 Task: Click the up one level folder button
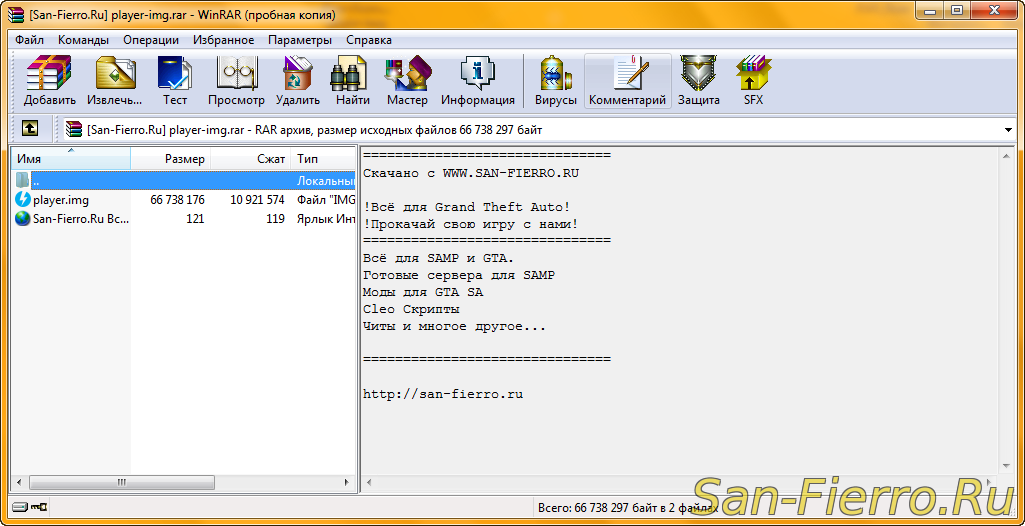pyautogui.click(x=30, y=129)
